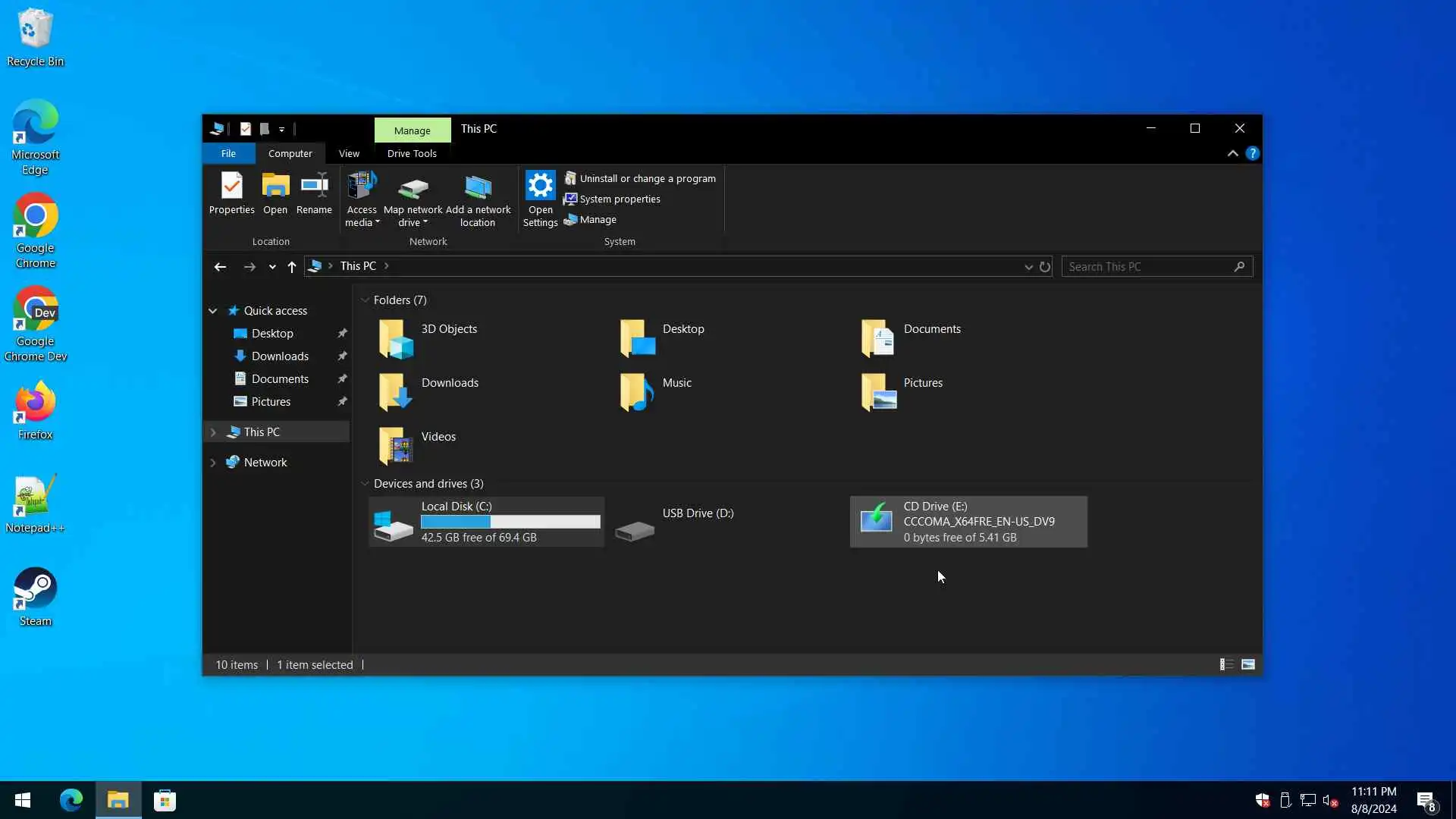Open the View ribbon tab

349,154
